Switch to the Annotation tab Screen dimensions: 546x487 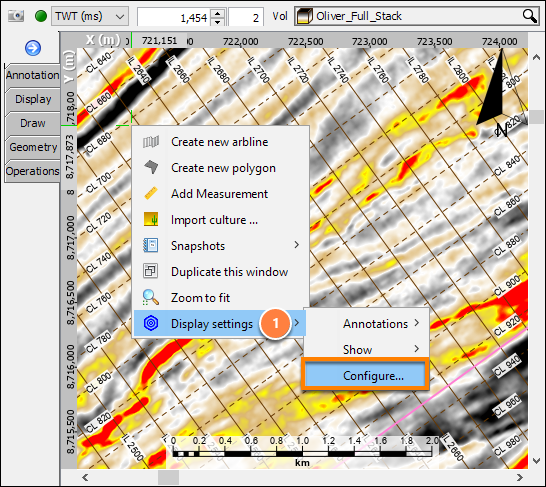(x=32, y=75)
